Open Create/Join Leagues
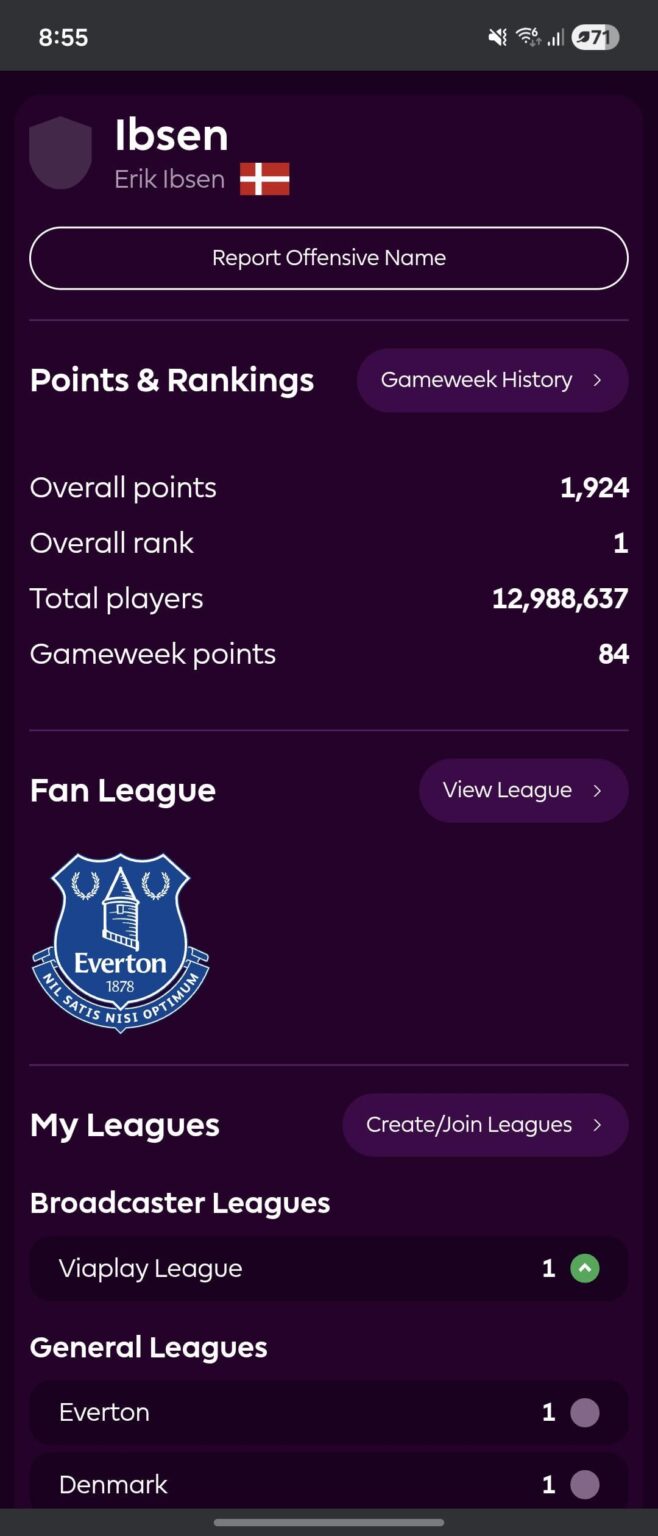This screenshot has width=658, height=1536. pos(485,1124)
